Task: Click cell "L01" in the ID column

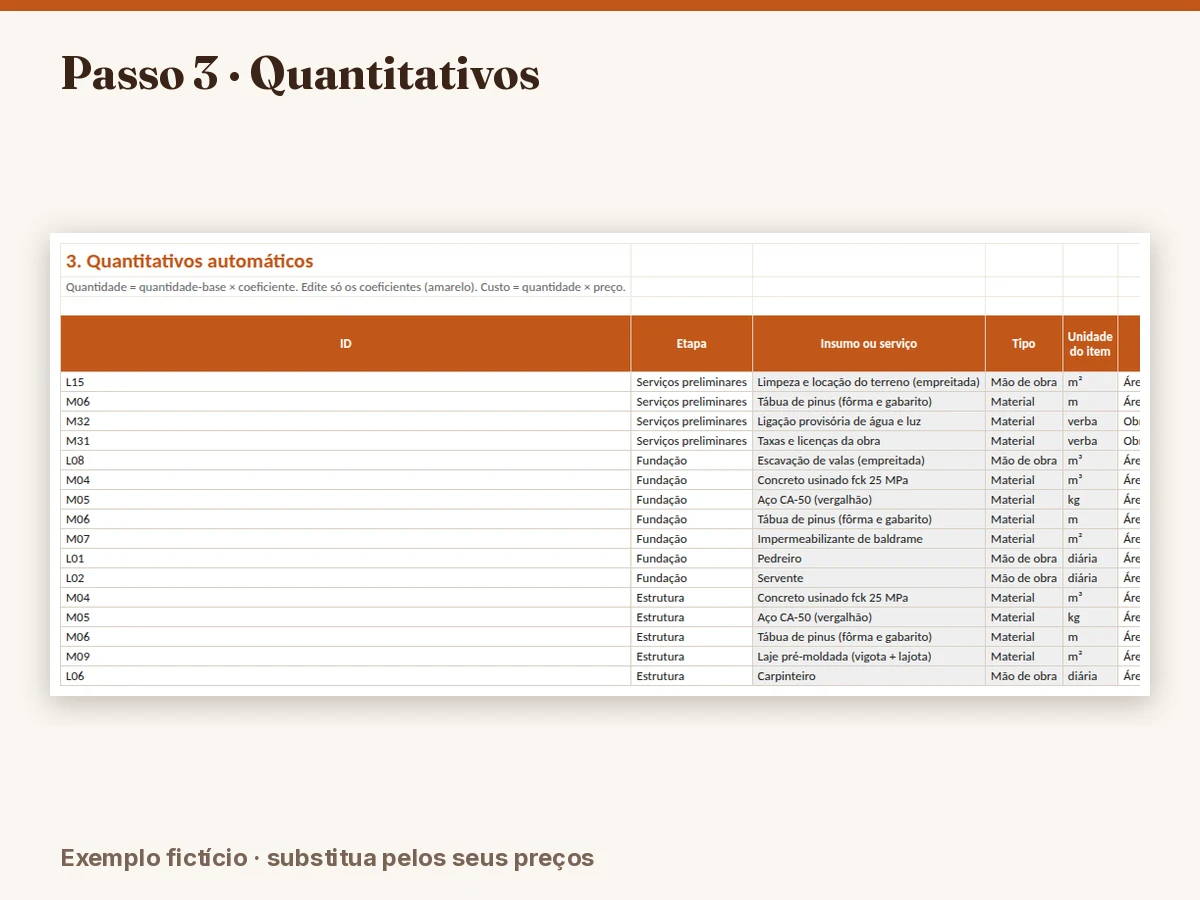Action: coord(346,558)
